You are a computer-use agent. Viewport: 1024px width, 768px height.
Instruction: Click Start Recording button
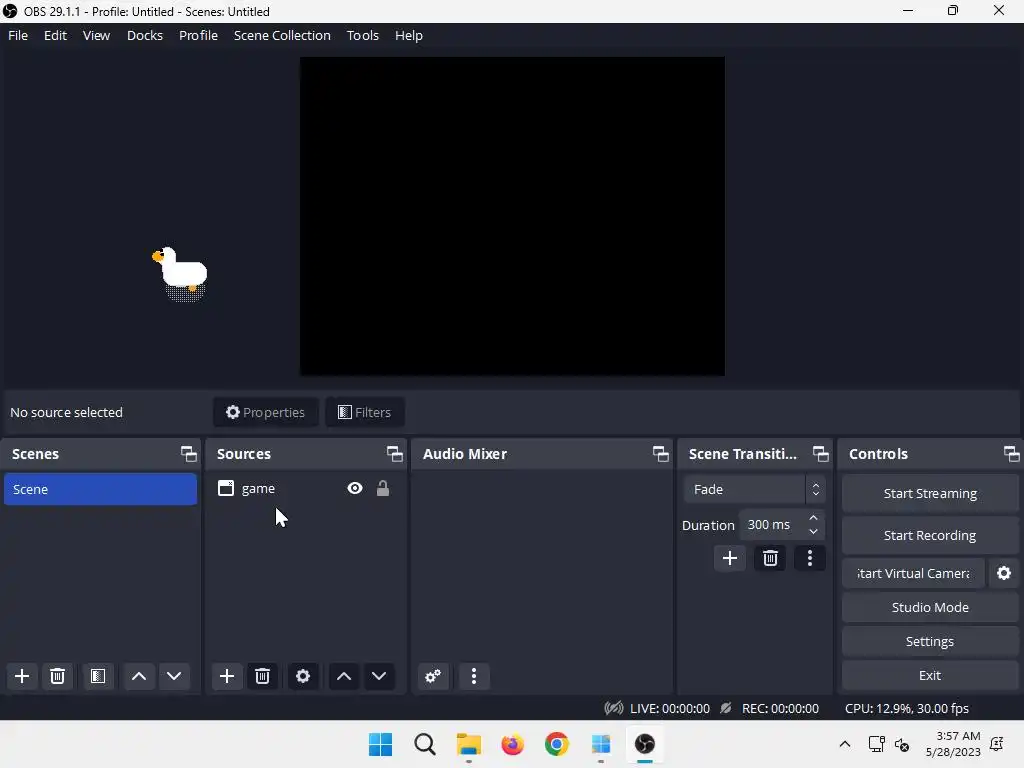pos(931,536)
